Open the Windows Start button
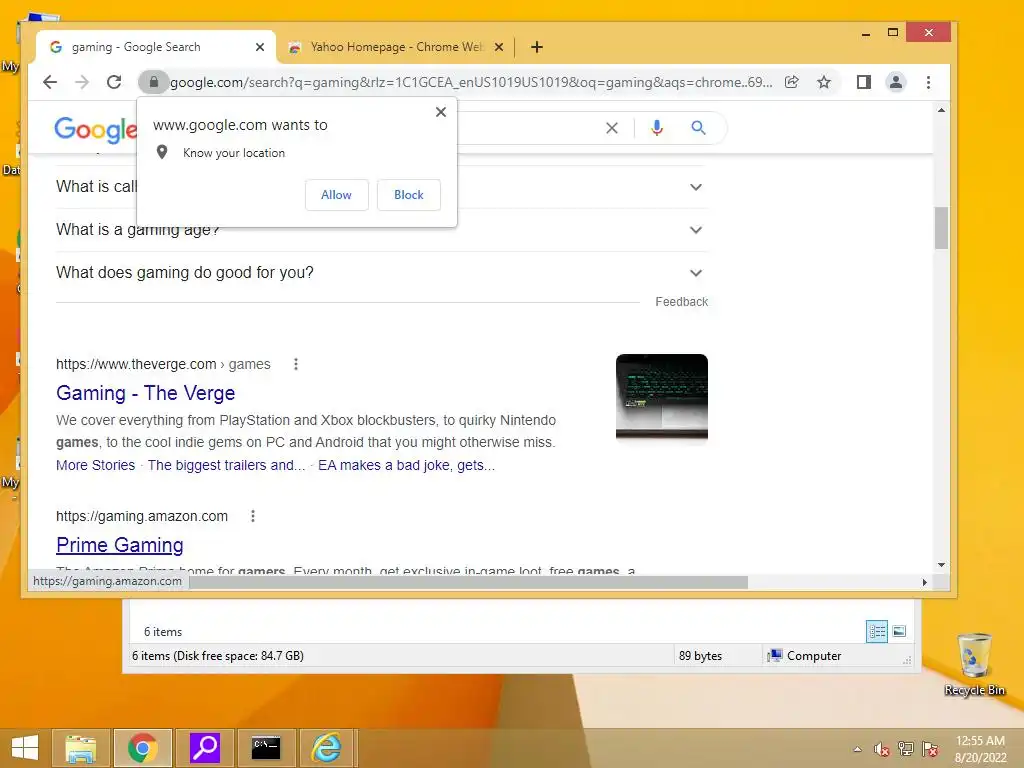Viewport: 1024px width, 768px height. coord(25,748)
